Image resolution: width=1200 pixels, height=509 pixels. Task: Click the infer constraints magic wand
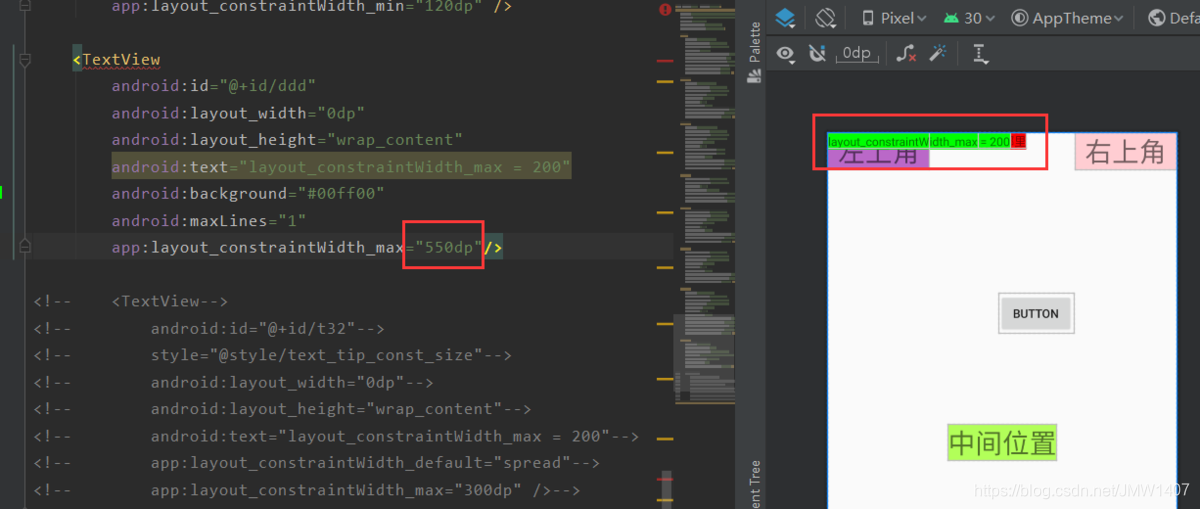click(x=937, y=54)
